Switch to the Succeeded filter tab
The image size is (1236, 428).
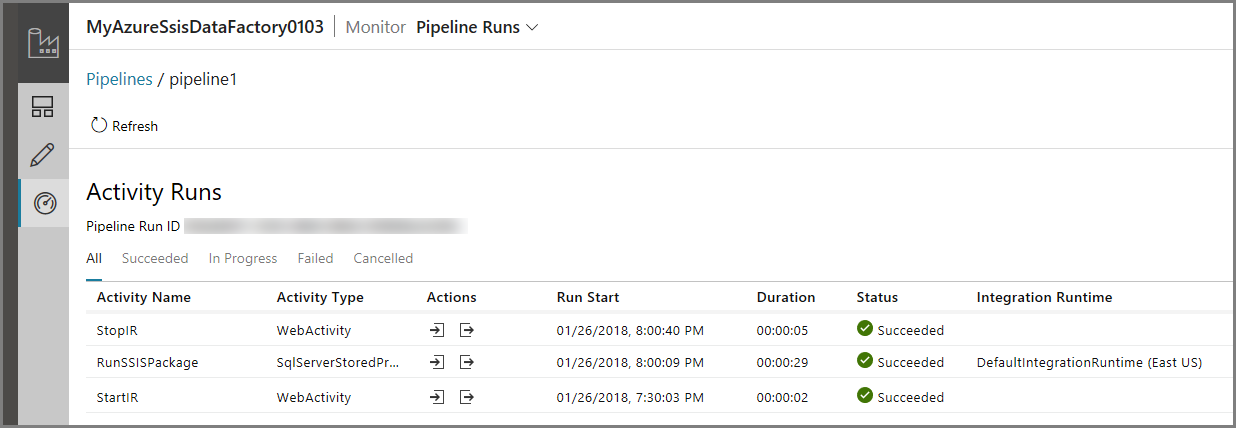155,258
